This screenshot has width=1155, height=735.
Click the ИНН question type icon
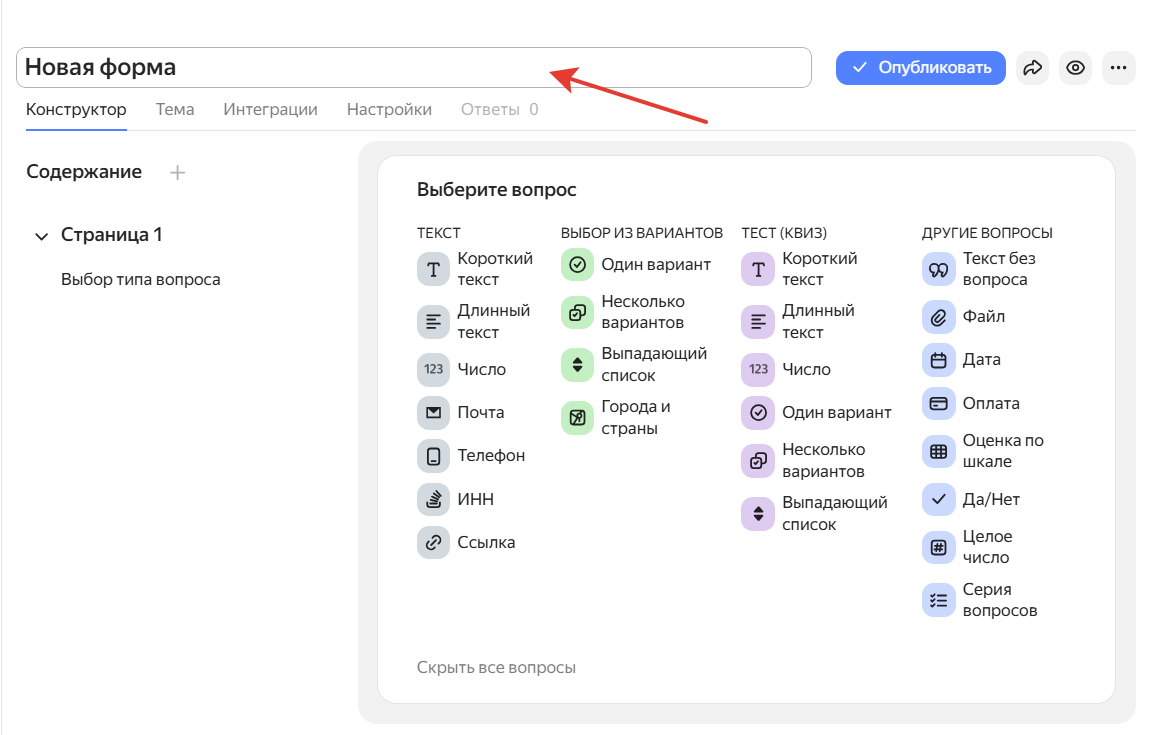pos(433,498)
